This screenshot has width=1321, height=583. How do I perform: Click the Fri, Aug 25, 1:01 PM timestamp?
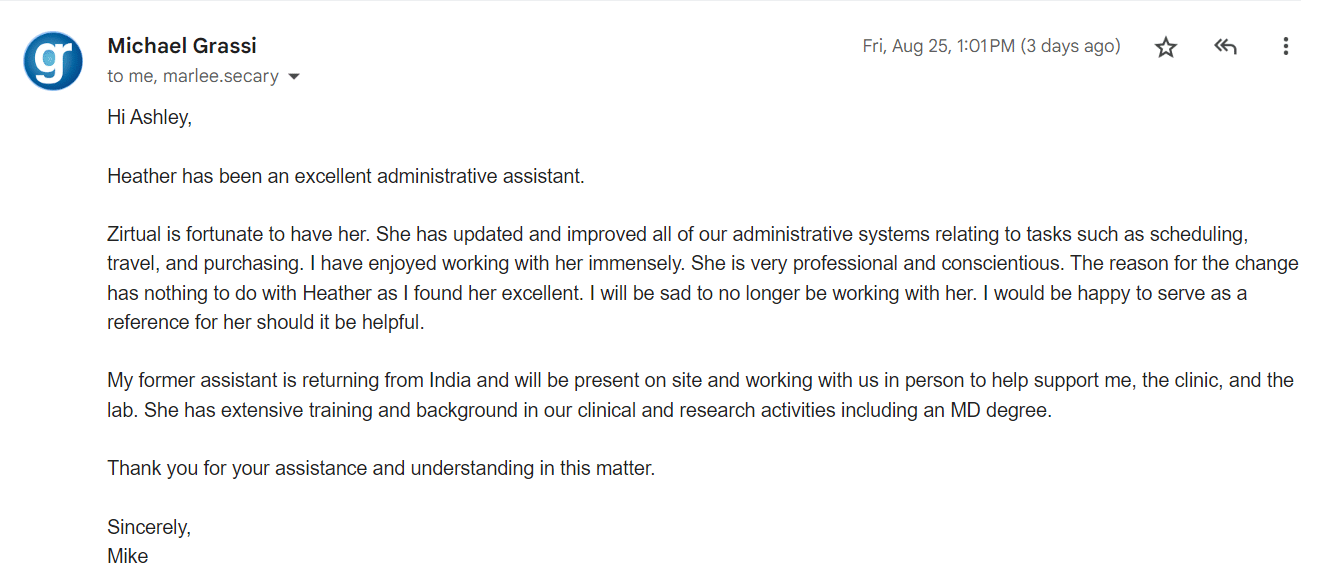pyautogui.click(x=939, y=46)
